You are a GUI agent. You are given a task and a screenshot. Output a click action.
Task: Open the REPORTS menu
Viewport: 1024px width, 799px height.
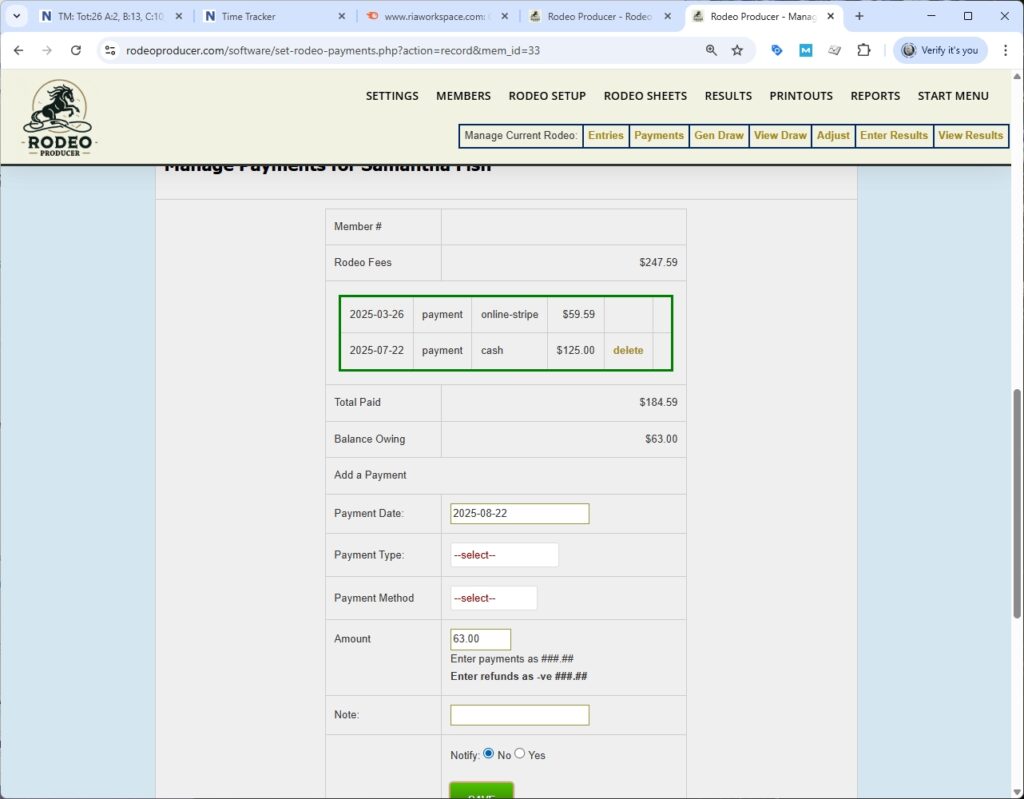pyautogui.click(x=875, y=96)
